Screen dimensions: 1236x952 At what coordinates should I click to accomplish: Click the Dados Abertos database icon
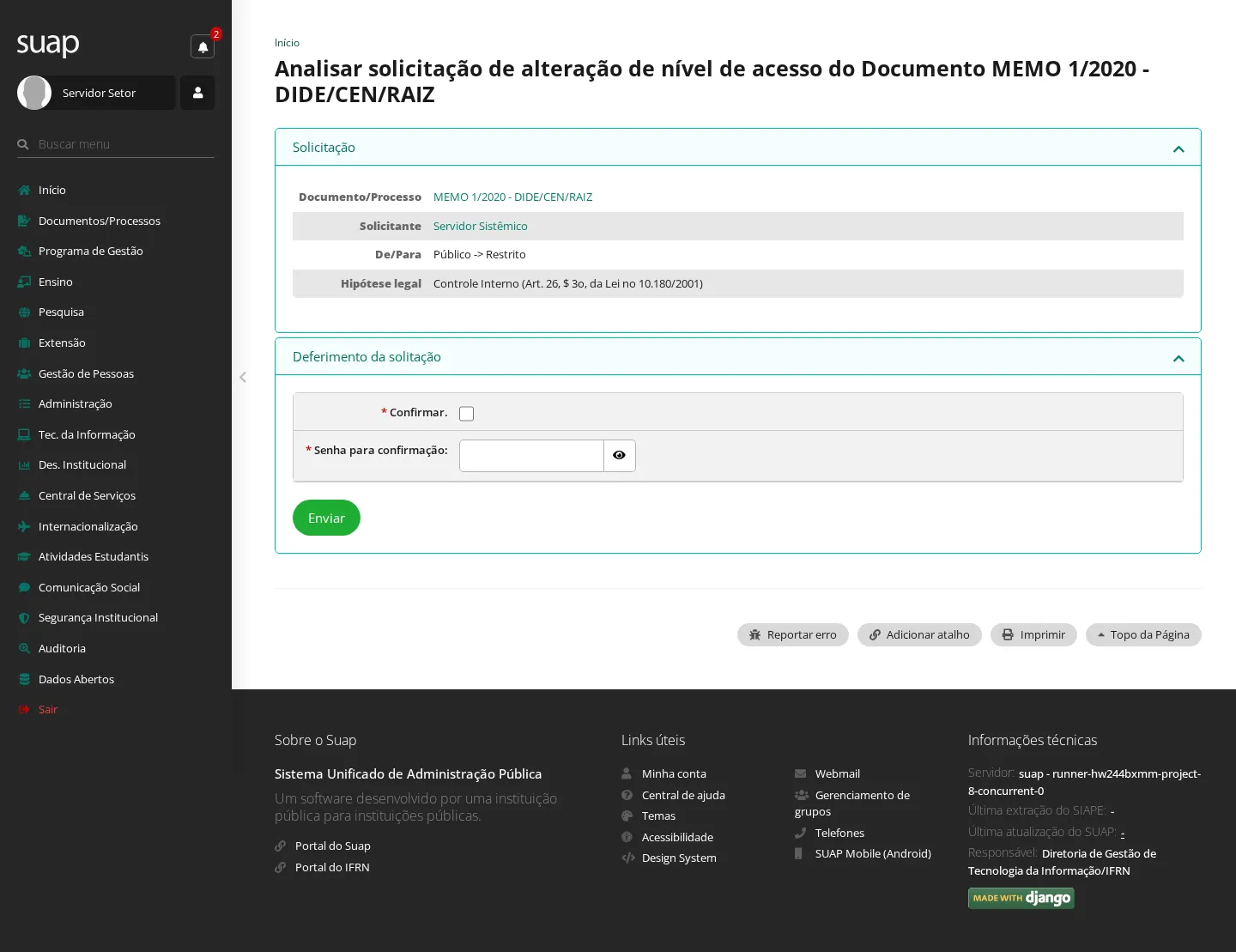[24, 679]
